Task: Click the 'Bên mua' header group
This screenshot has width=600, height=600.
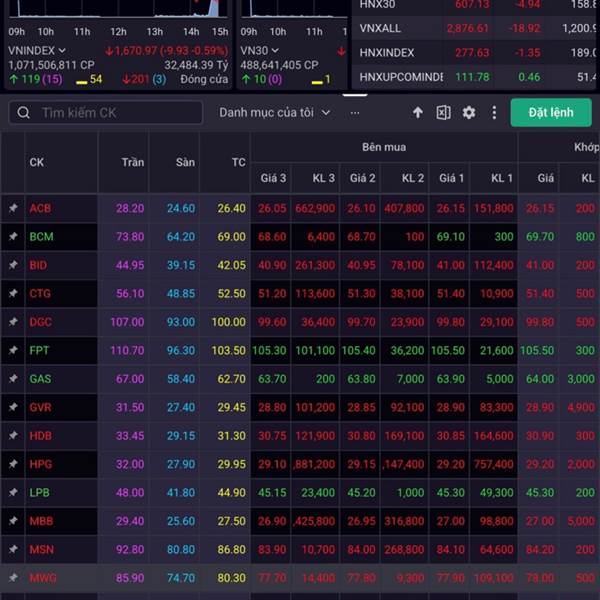Action: (384, 147)
